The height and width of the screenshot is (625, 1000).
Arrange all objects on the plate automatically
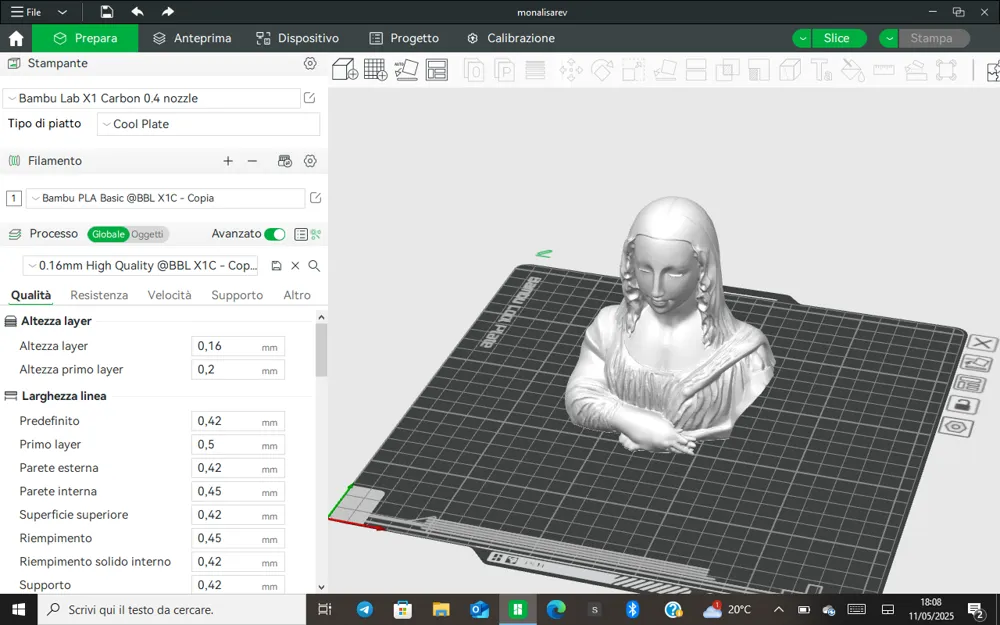(437, 70)
